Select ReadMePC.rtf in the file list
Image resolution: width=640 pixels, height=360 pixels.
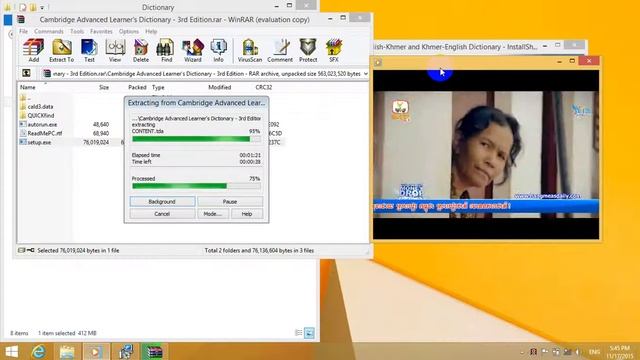pyautogui.click(x=41, y=133)
